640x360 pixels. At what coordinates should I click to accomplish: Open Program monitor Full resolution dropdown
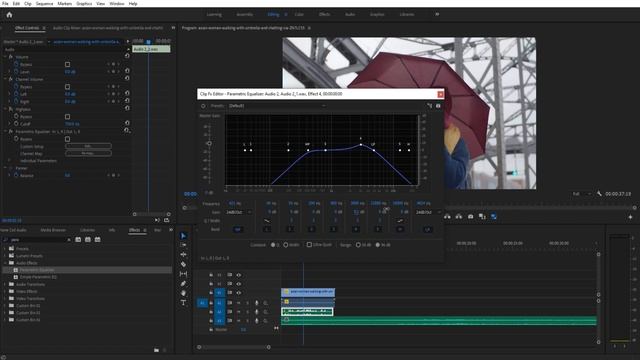coord(582,194)
